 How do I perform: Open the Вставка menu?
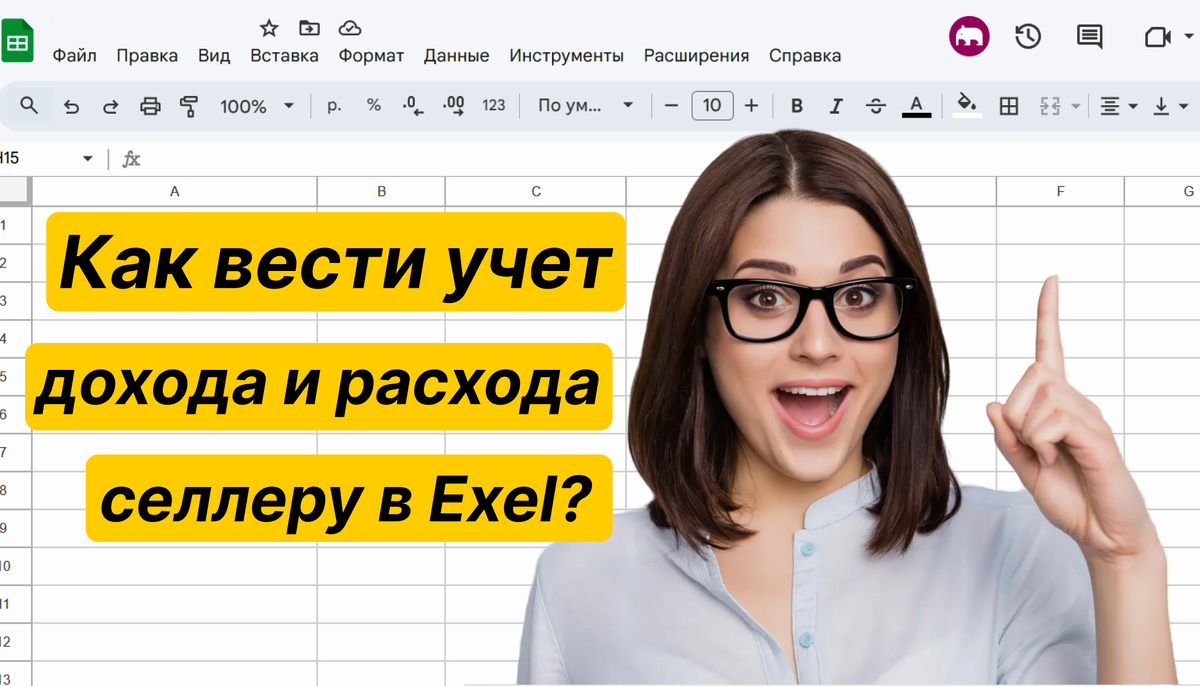(x=285, y=56)
